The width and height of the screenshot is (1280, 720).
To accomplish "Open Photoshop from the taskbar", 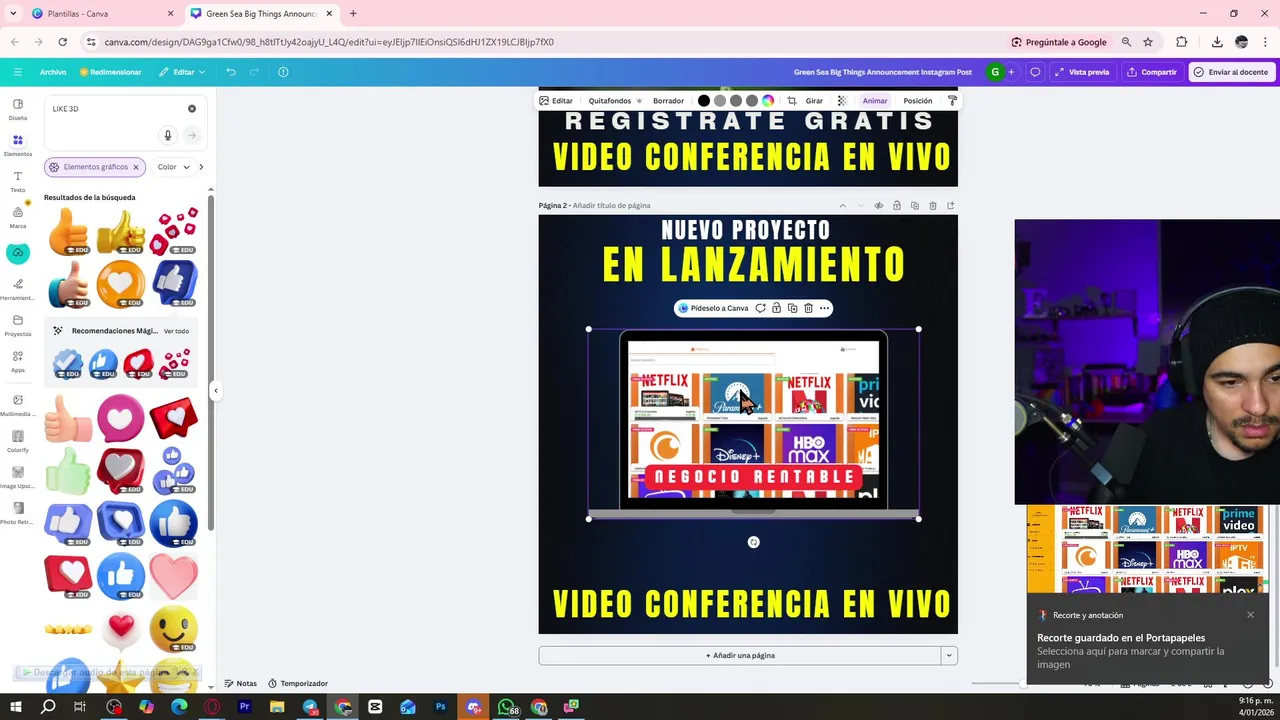I will pos(440,707).
